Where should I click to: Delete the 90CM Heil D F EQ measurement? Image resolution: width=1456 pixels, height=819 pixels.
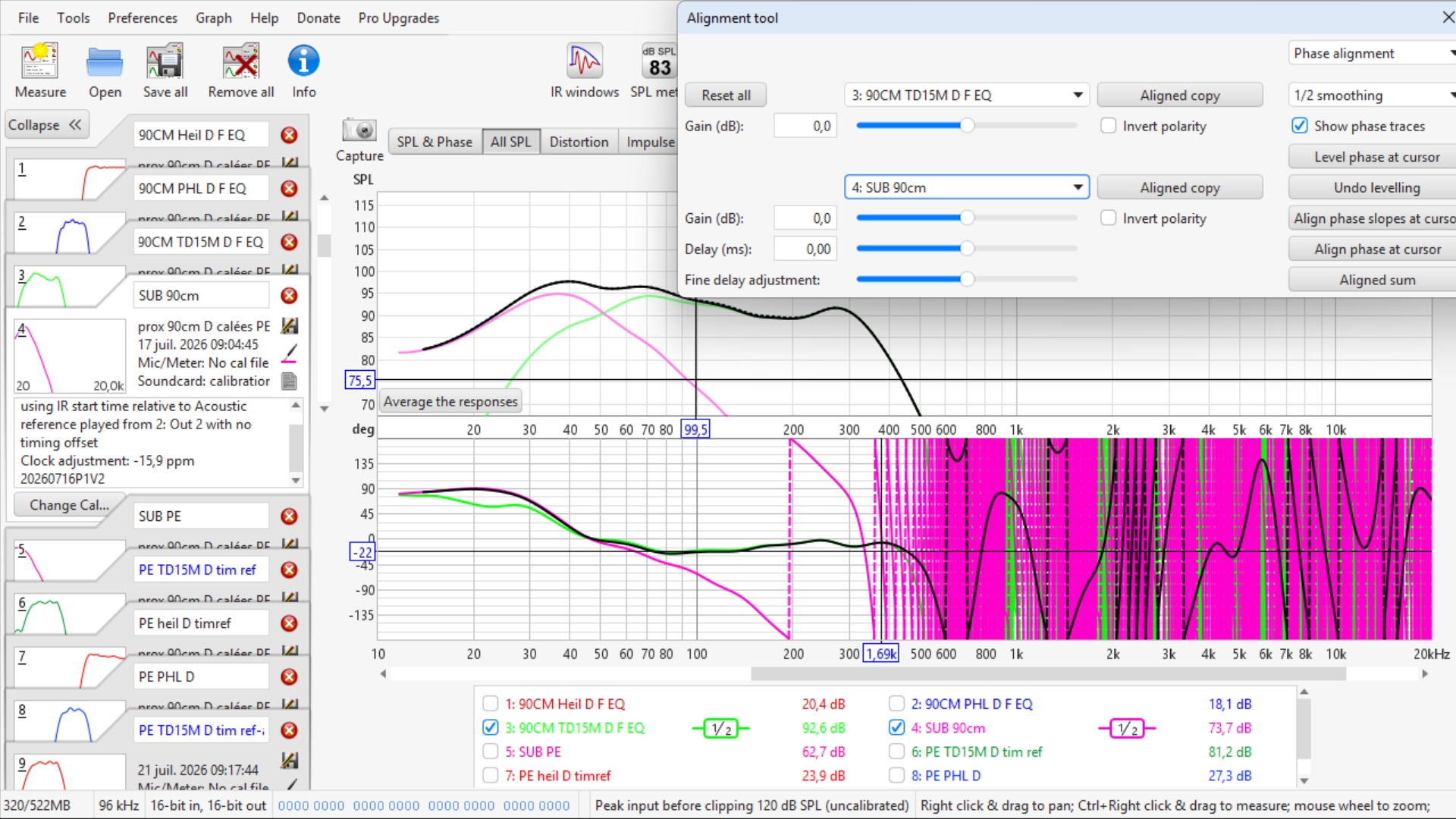289,135
